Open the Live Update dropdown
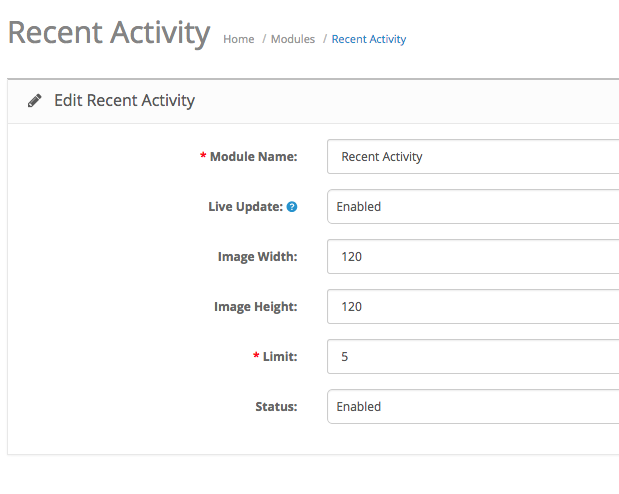 (x=473, y=207)
